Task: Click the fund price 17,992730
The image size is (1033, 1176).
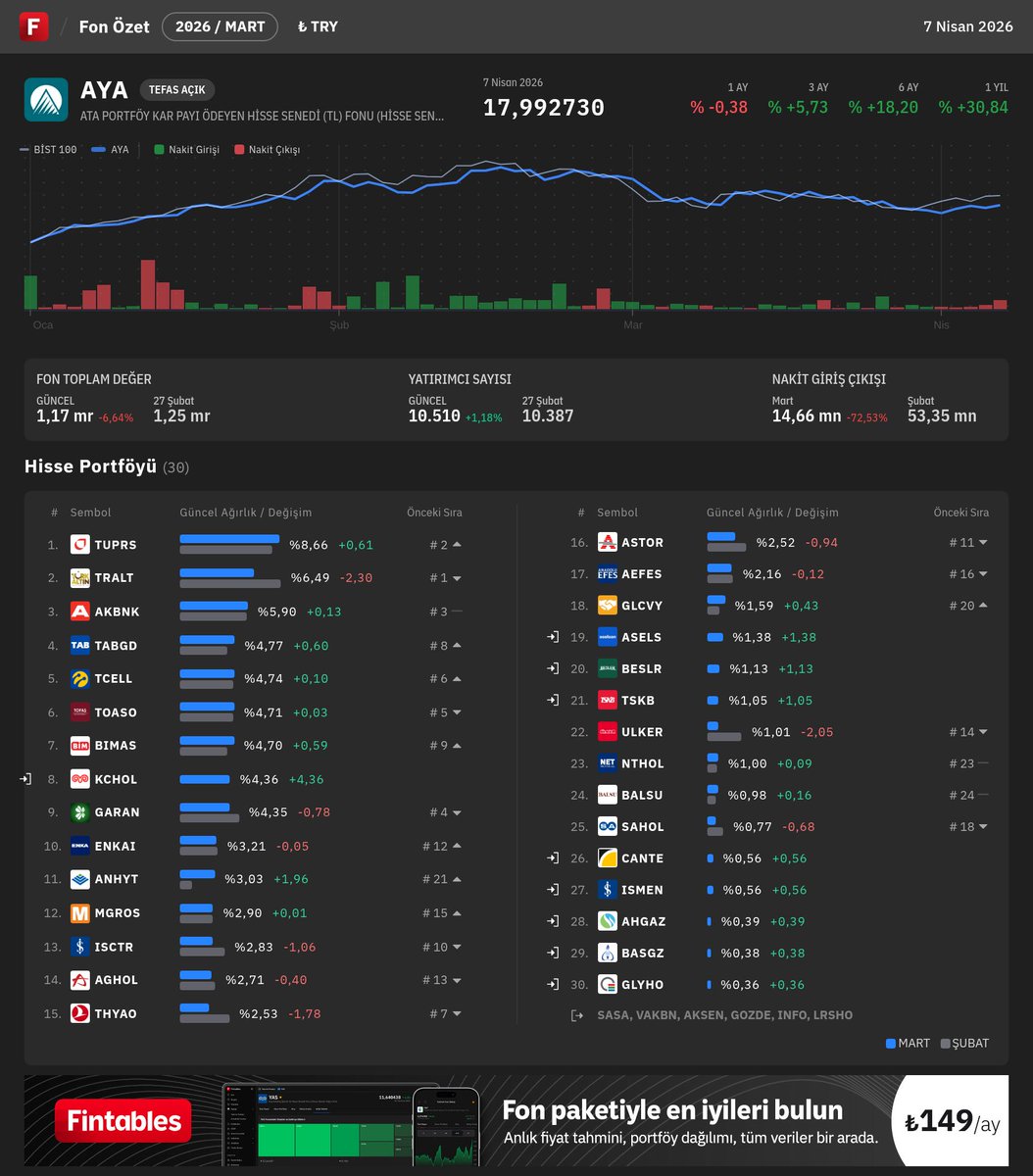Action: click(x=544, y=108)
